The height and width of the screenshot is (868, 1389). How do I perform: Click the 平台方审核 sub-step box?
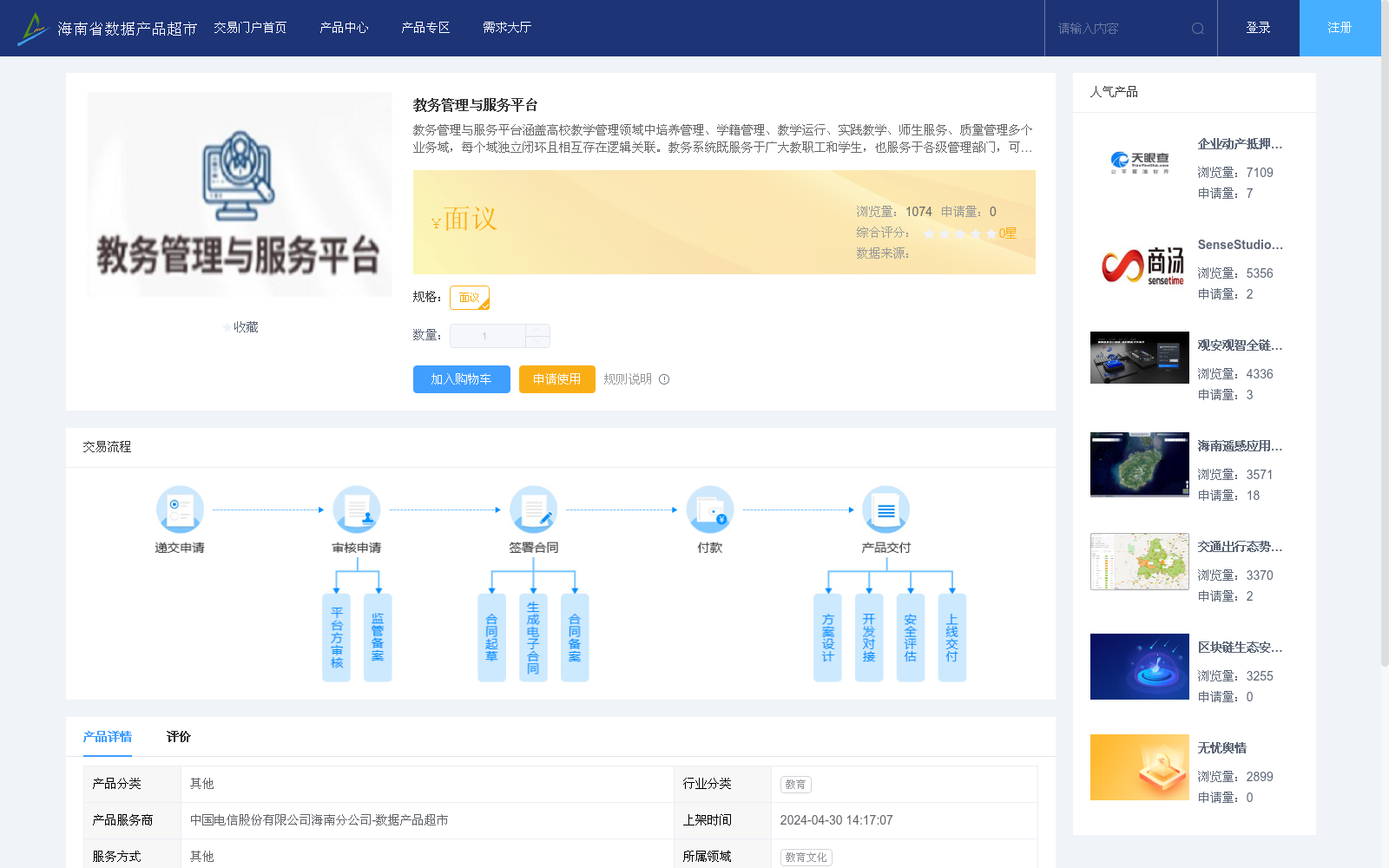pos(337,638)
